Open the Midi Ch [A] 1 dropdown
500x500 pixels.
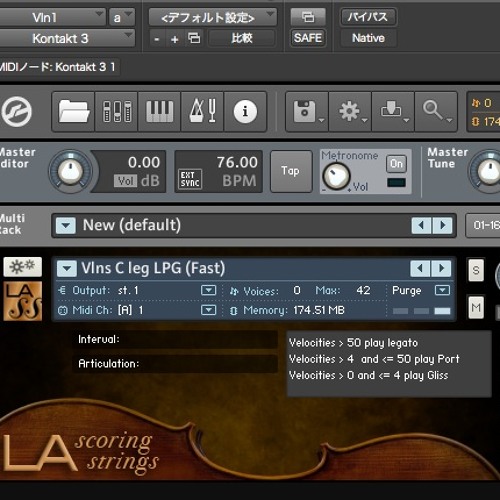click(x=208, y=310)
